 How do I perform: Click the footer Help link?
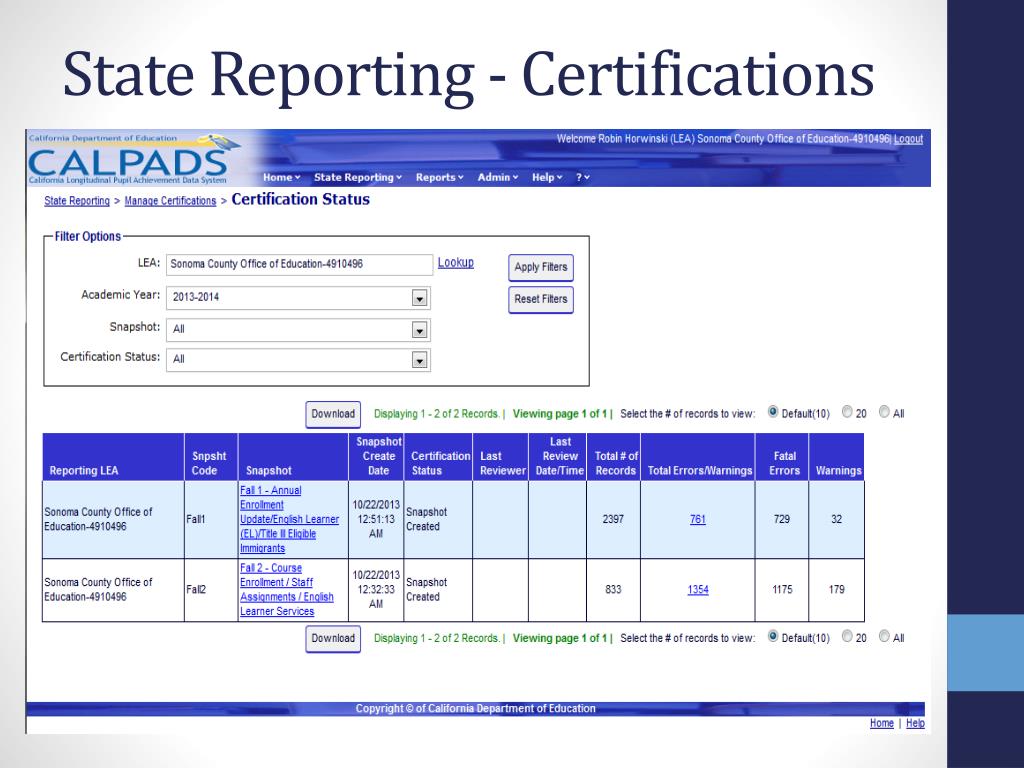pyautogui.click(x=915, y=723)
